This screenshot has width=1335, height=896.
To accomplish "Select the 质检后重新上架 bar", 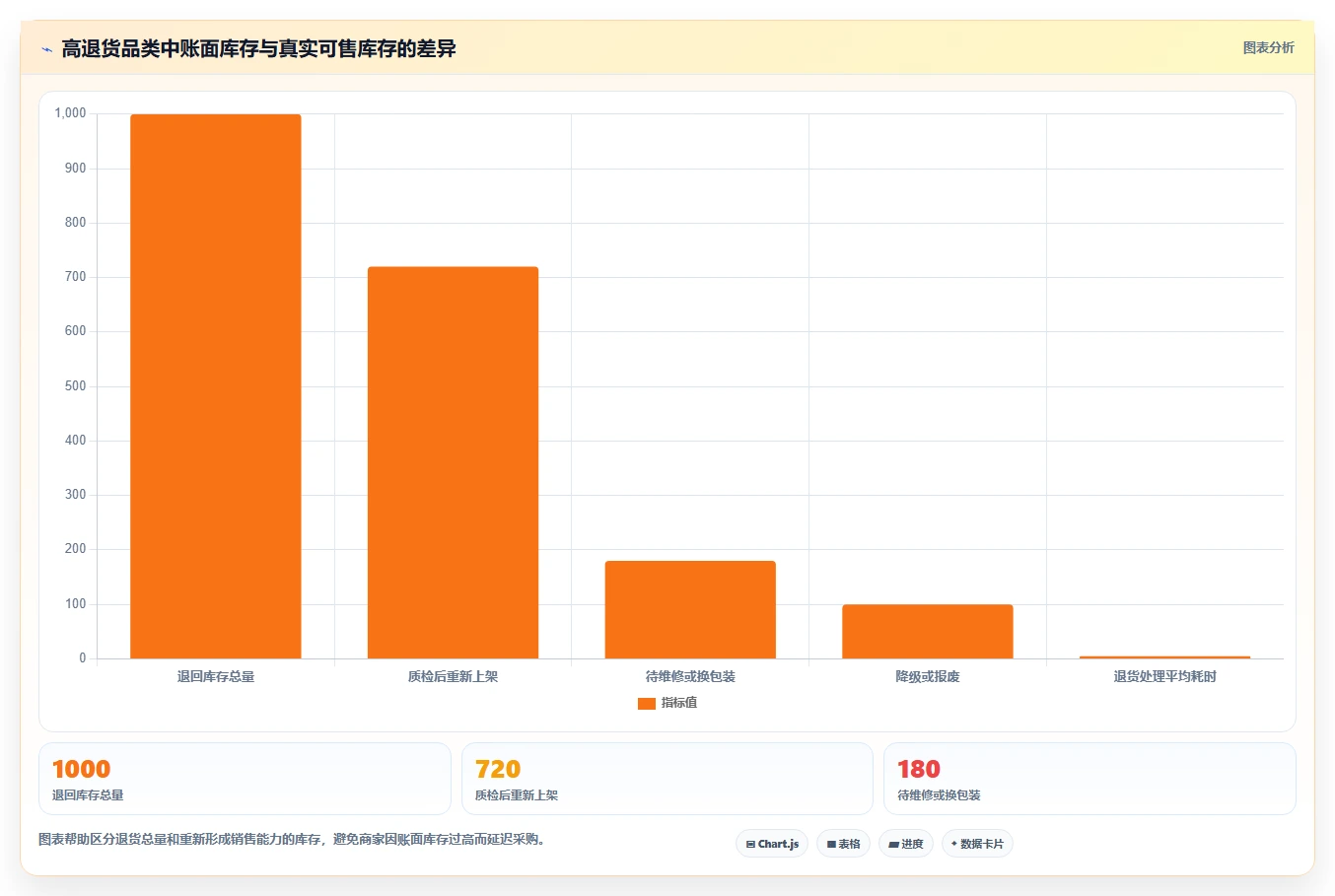I will click(x=454, y=462).
